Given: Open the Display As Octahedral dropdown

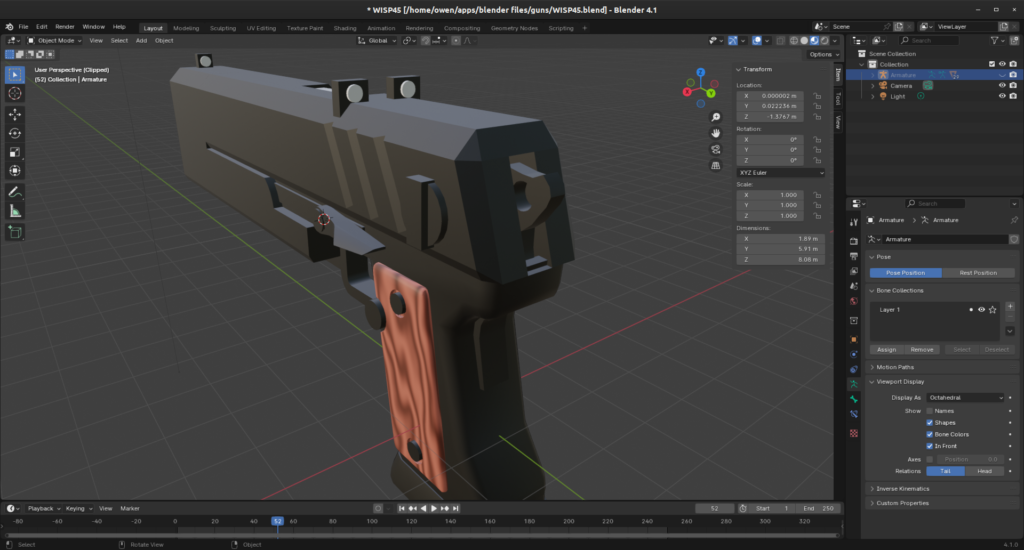Looking at the screenshot, I should tap(965, 397).
